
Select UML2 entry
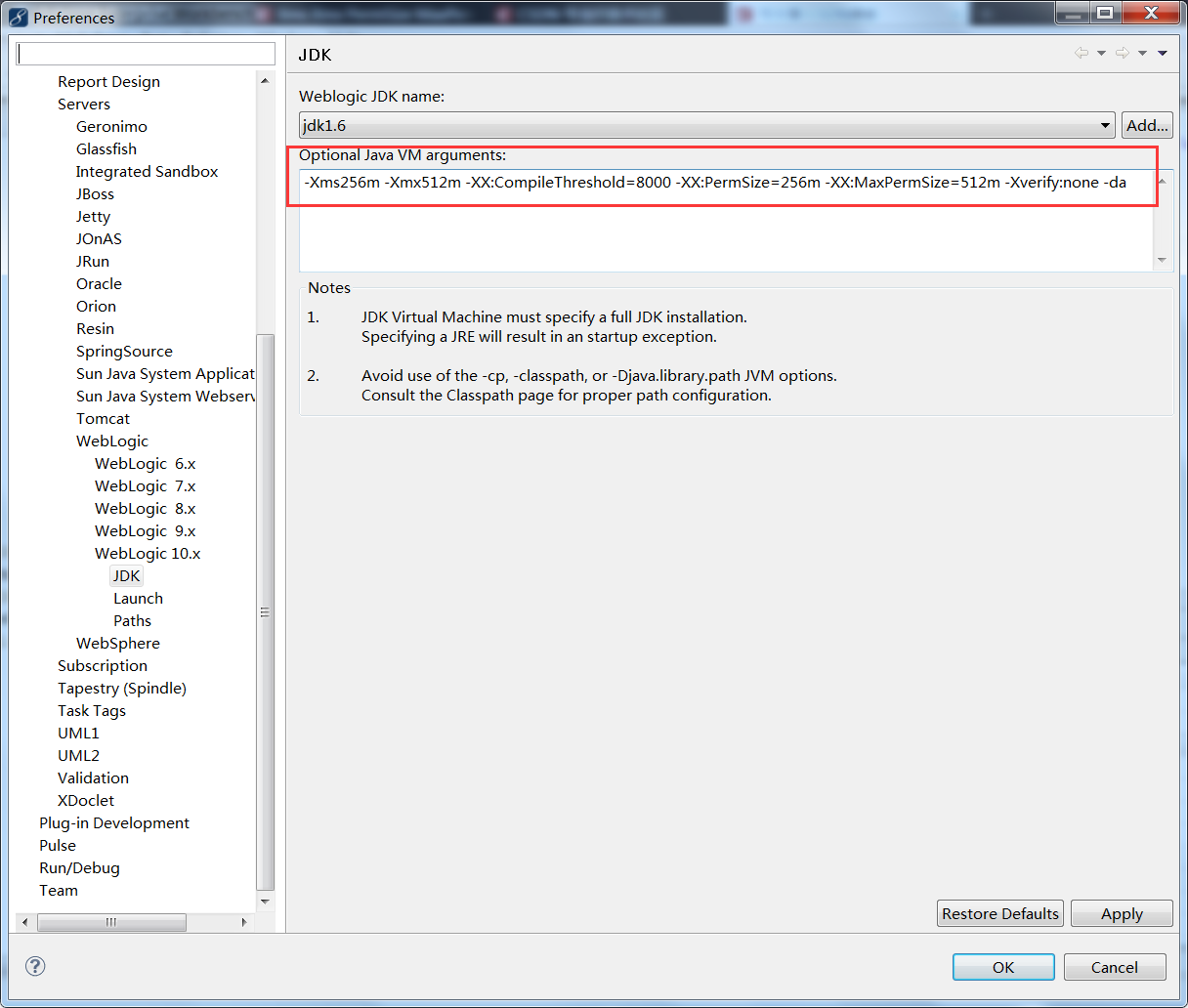click(78, 756)
